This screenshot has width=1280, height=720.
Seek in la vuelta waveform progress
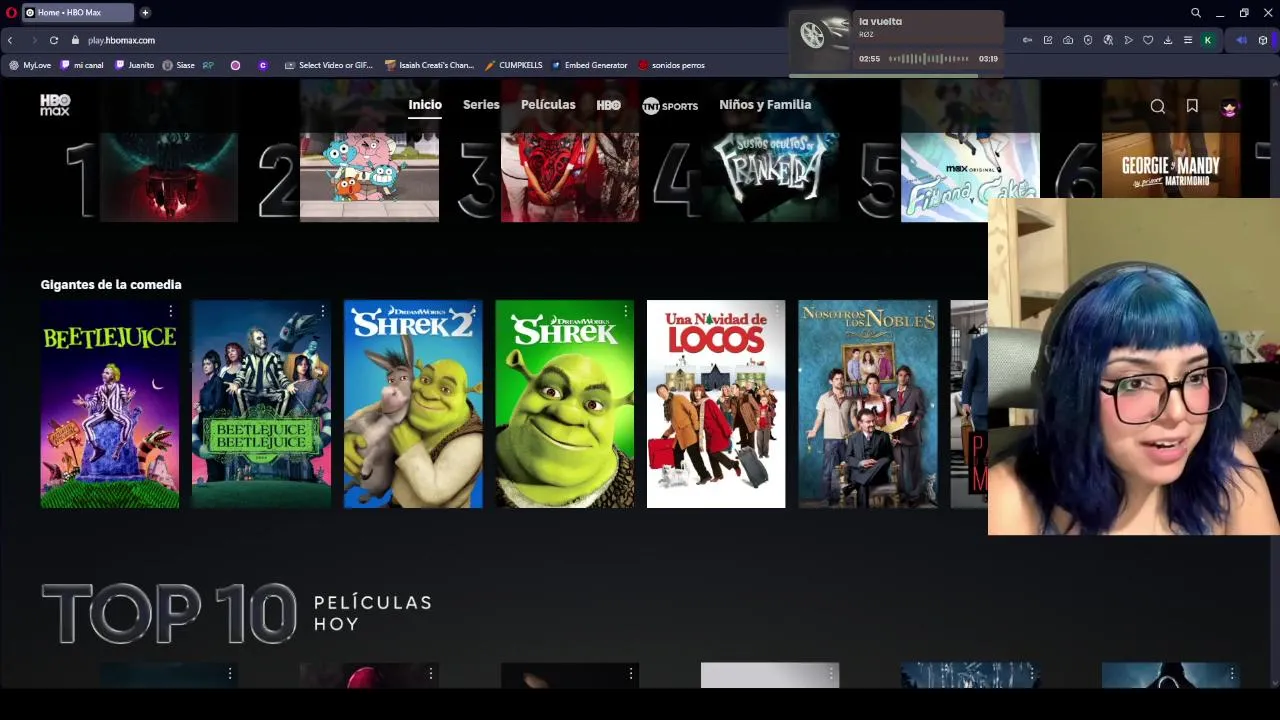[929, 59]
